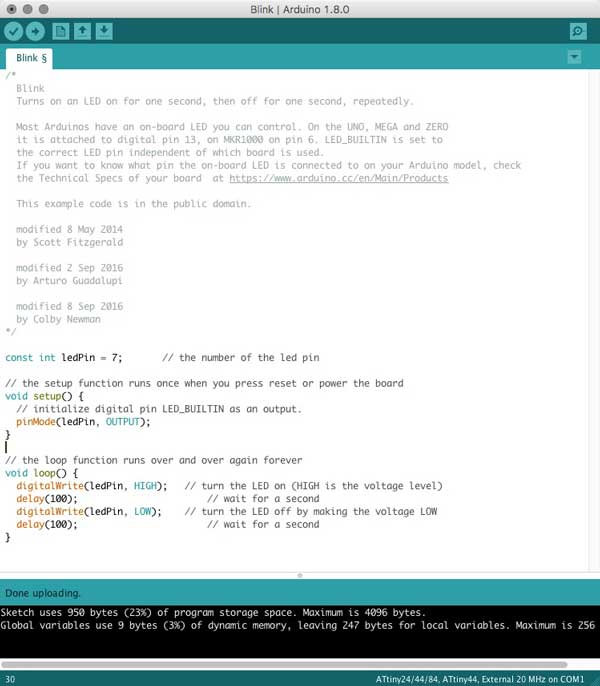
Task: Click the ATtiny24/44/84 board info text
Action: coord(480,679)
